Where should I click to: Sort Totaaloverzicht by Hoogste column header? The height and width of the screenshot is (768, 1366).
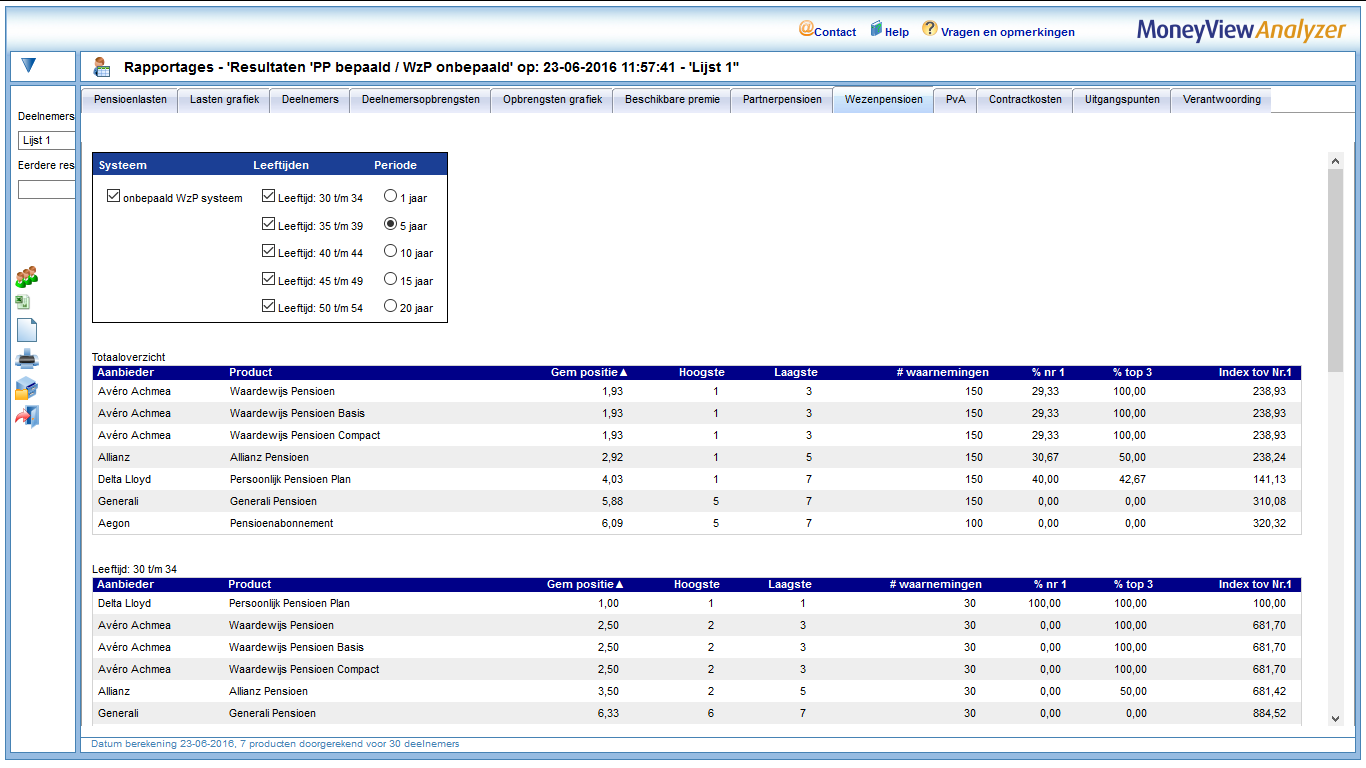(701, 372)
